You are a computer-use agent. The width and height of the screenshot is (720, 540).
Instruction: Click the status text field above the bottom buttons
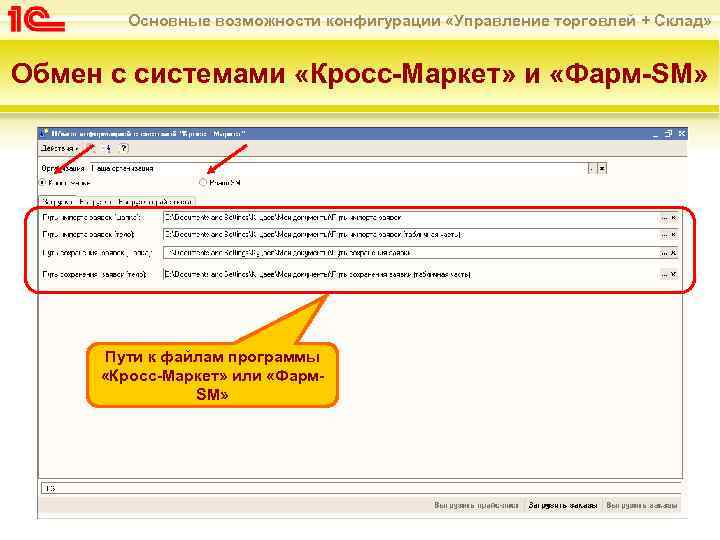coord(361,488)
